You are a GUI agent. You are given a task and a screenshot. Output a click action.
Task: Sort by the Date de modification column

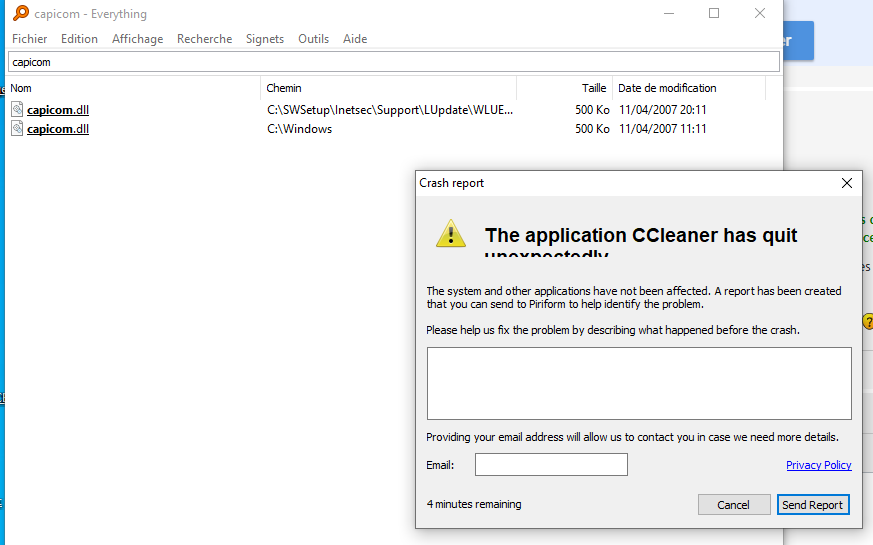coord(689,88)
